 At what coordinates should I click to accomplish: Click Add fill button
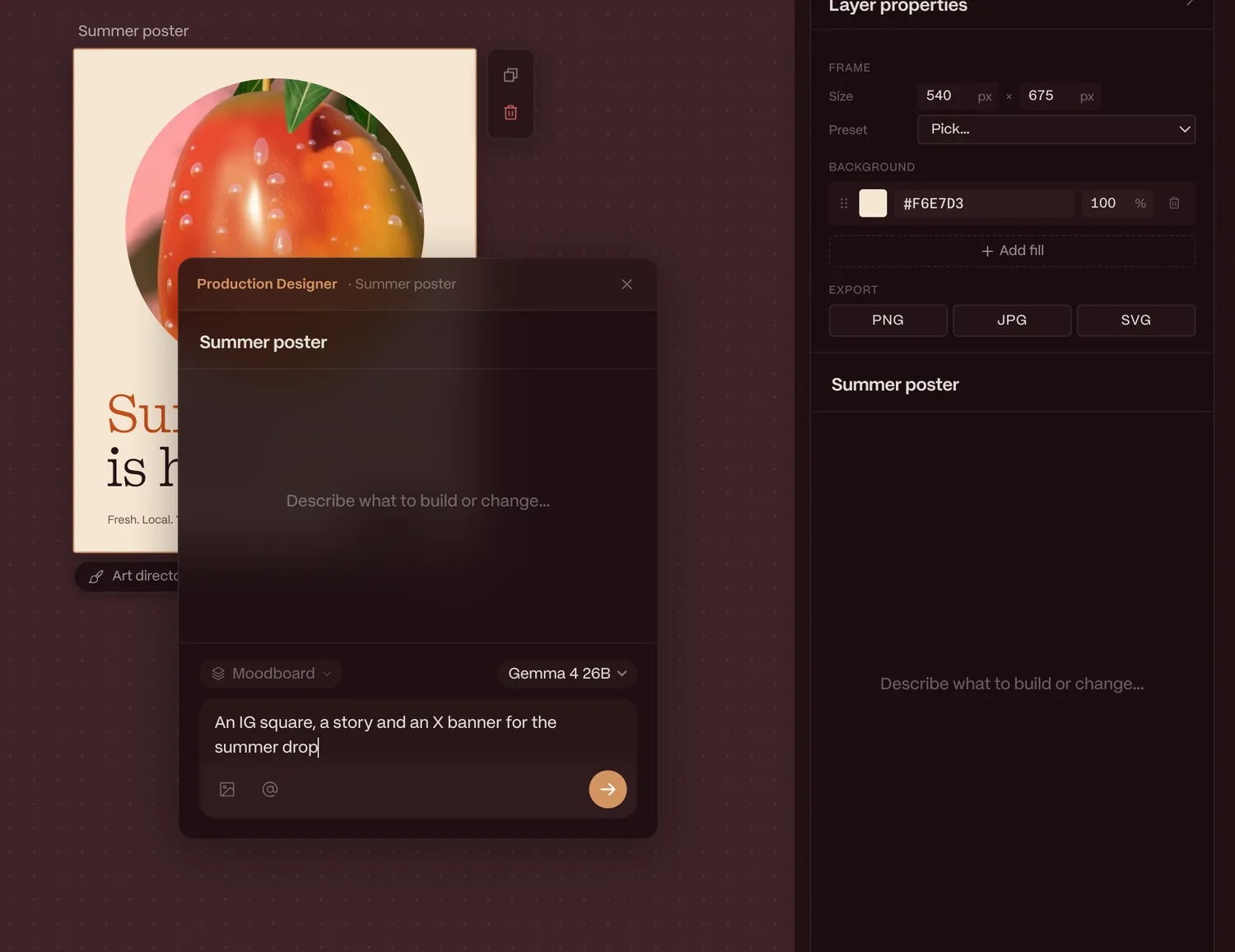click(x=1012, y=250)
